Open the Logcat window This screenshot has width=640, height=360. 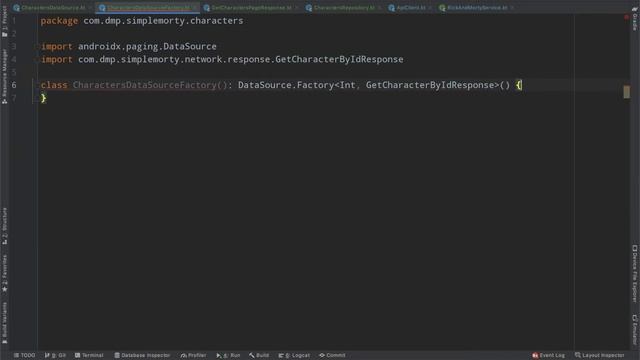(x=294, y=355)
